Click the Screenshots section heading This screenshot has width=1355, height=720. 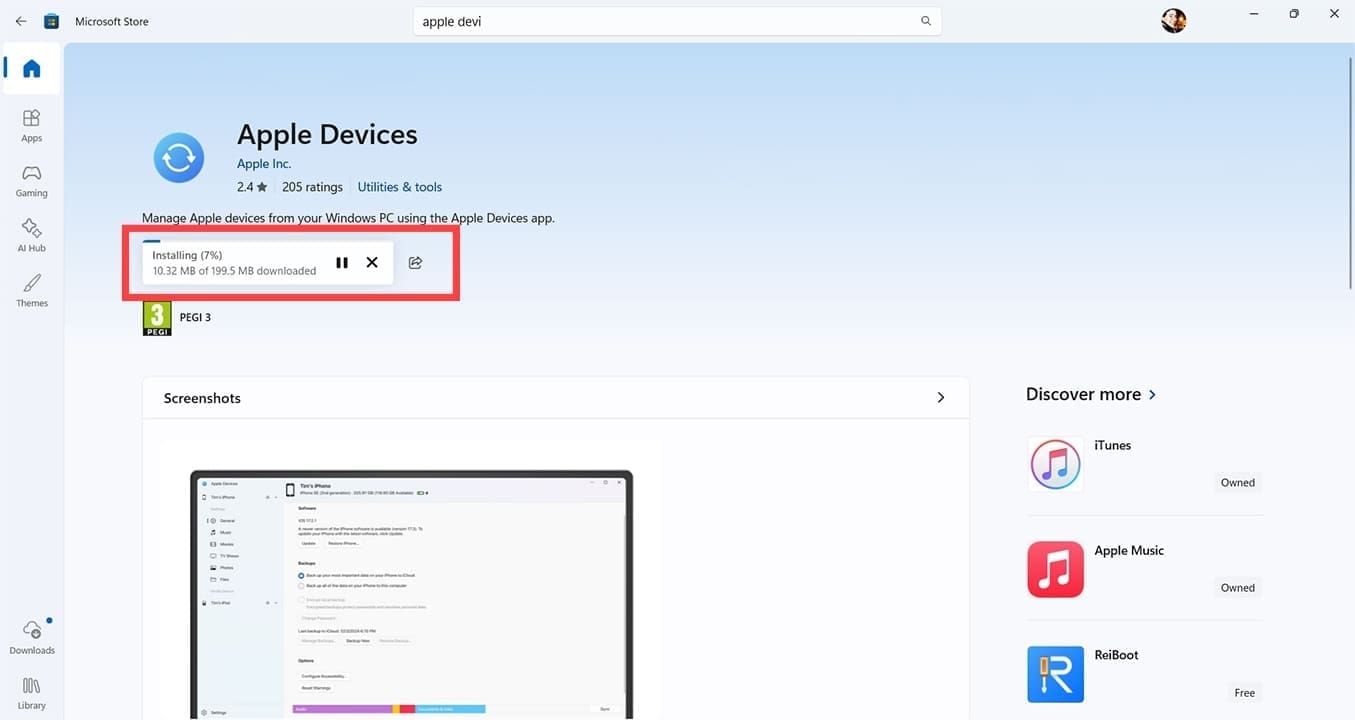tap(202, 398)
